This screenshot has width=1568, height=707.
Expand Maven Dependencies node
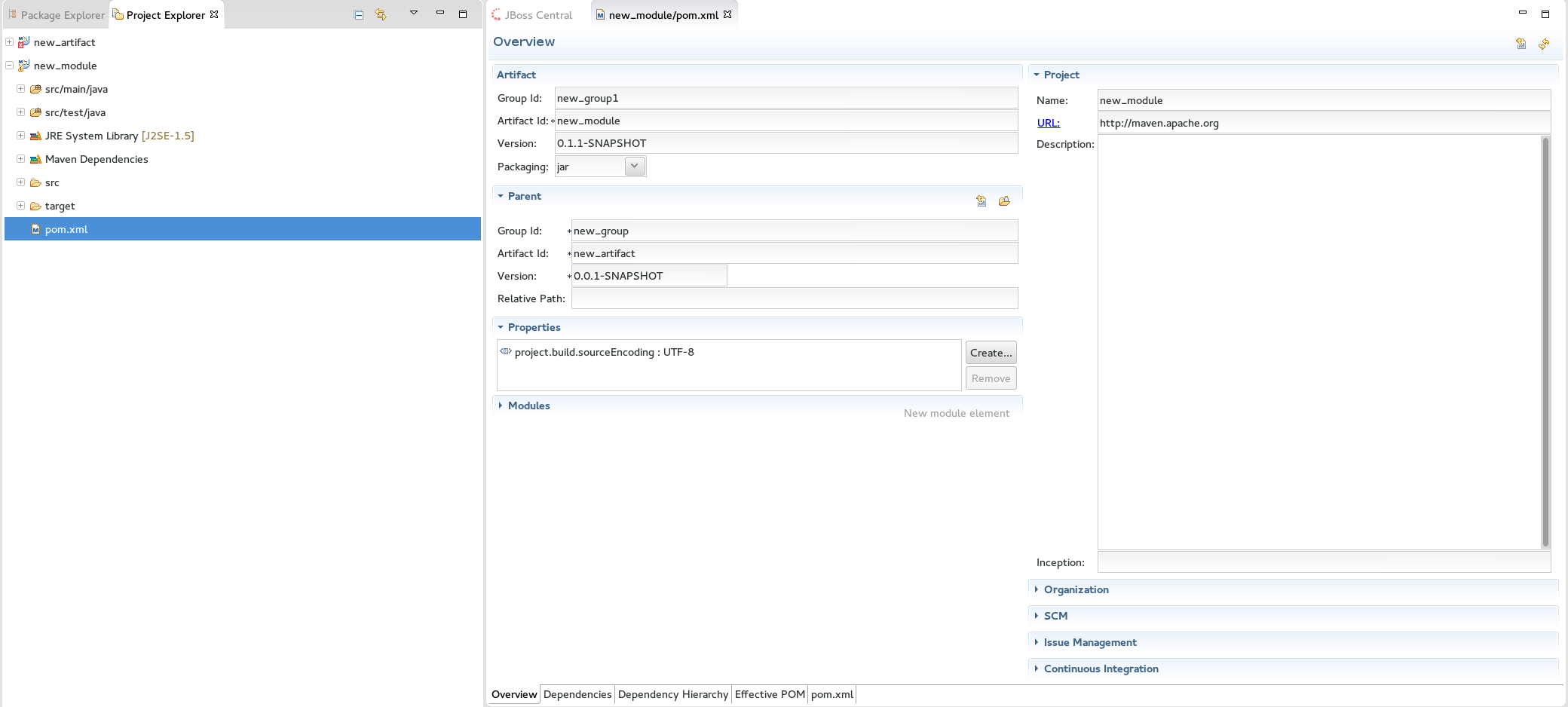[x=21, y=159]
